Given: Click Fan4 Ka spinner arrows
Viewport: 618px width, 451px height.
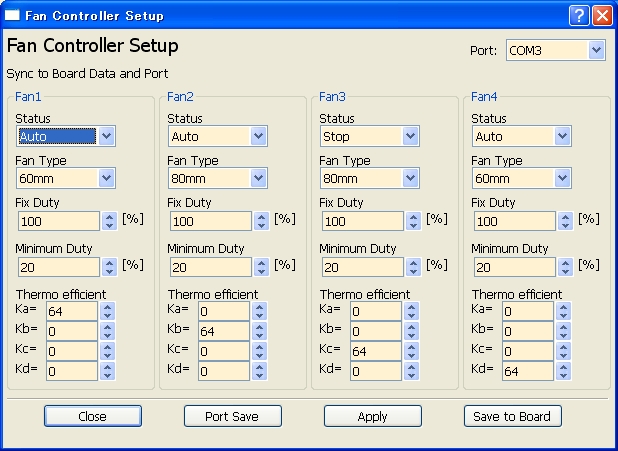Looking at the screenshot, I should (x=563, y=311).
